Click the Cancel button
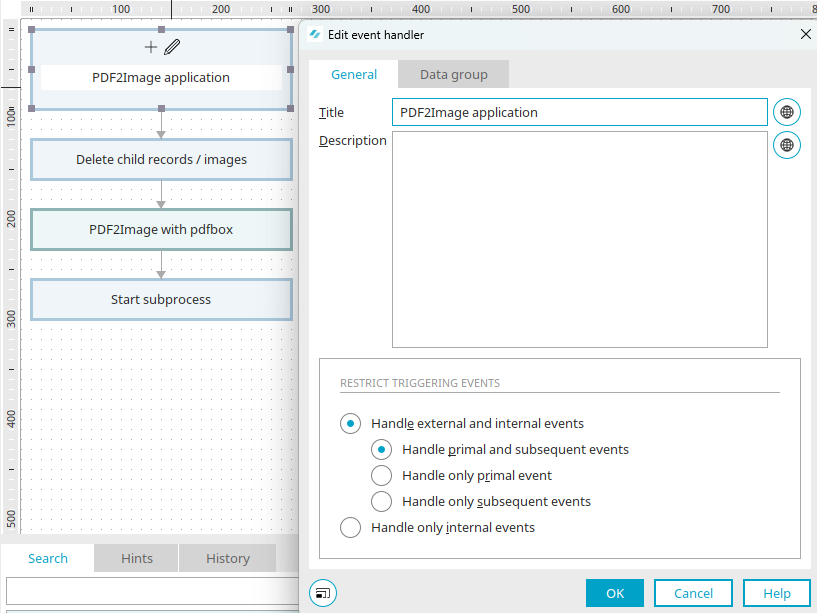 pos(694,593)
